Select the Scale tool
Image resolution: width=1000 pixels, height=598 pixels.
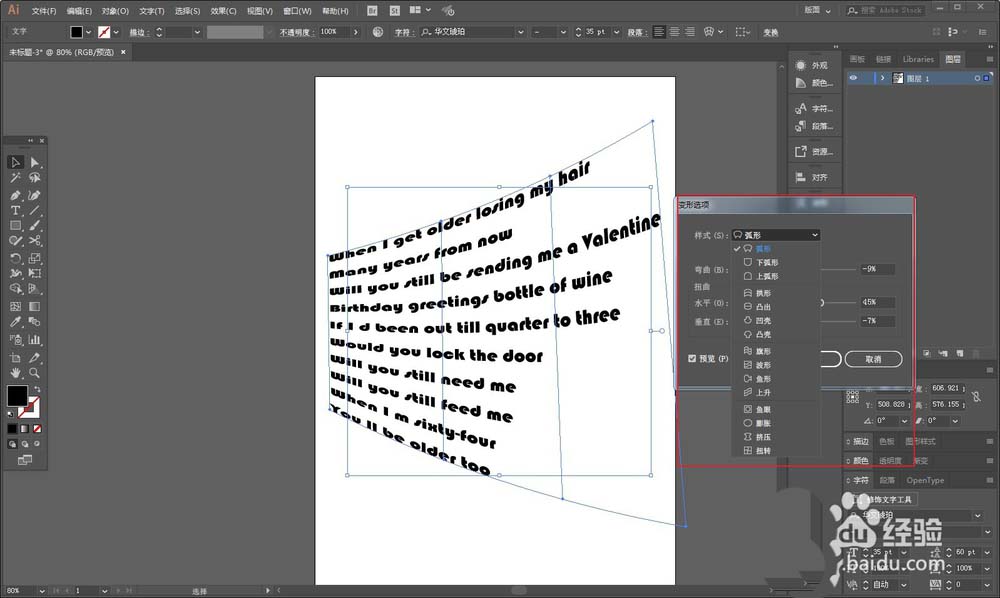pyautogui.click(x=34, y=258)
